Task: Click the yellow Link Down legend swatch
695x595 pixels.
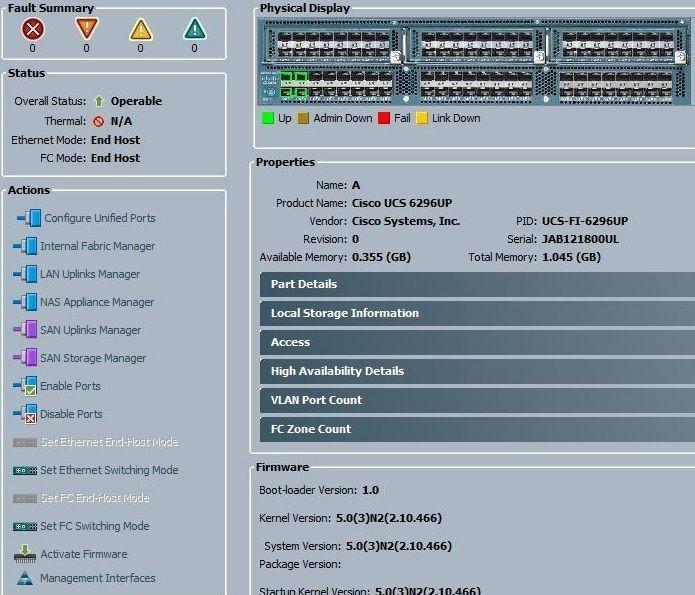Action: pos(422,118)
